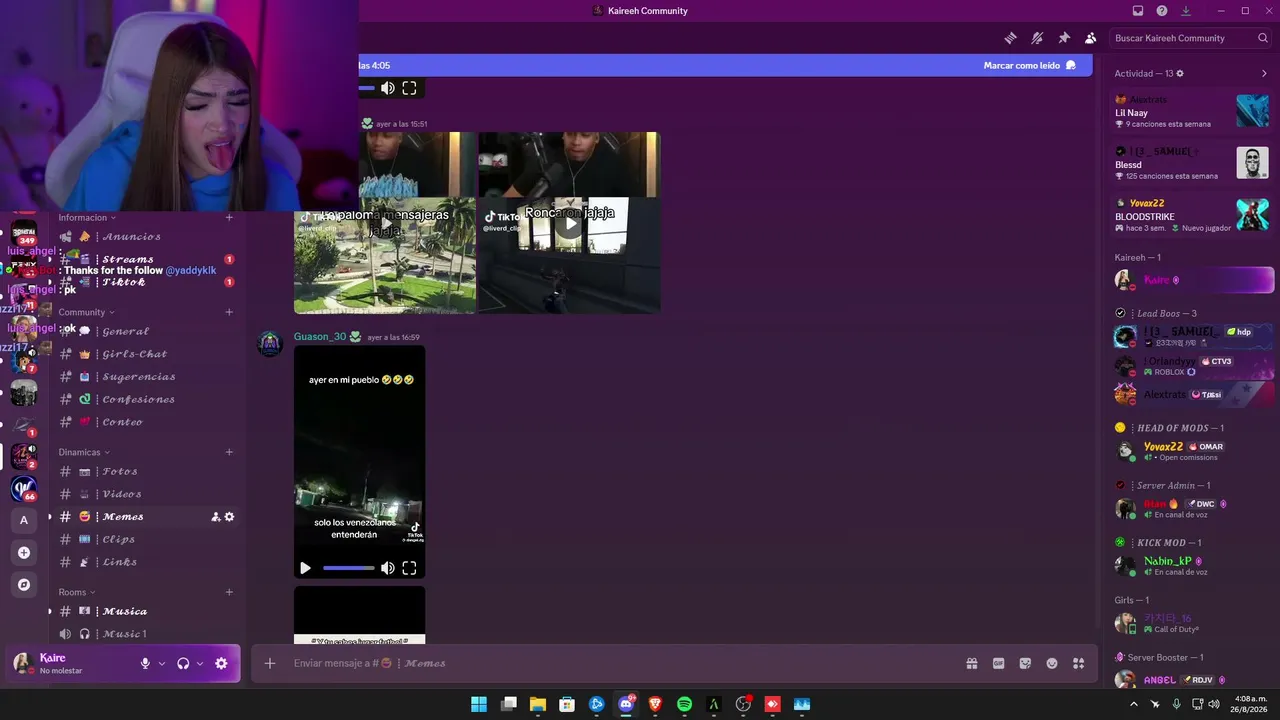Image resolution: width=1280 pixels, height=720 pixels.
Task: Expand the Actividad panel chevron
Action: pos(1264,73)
